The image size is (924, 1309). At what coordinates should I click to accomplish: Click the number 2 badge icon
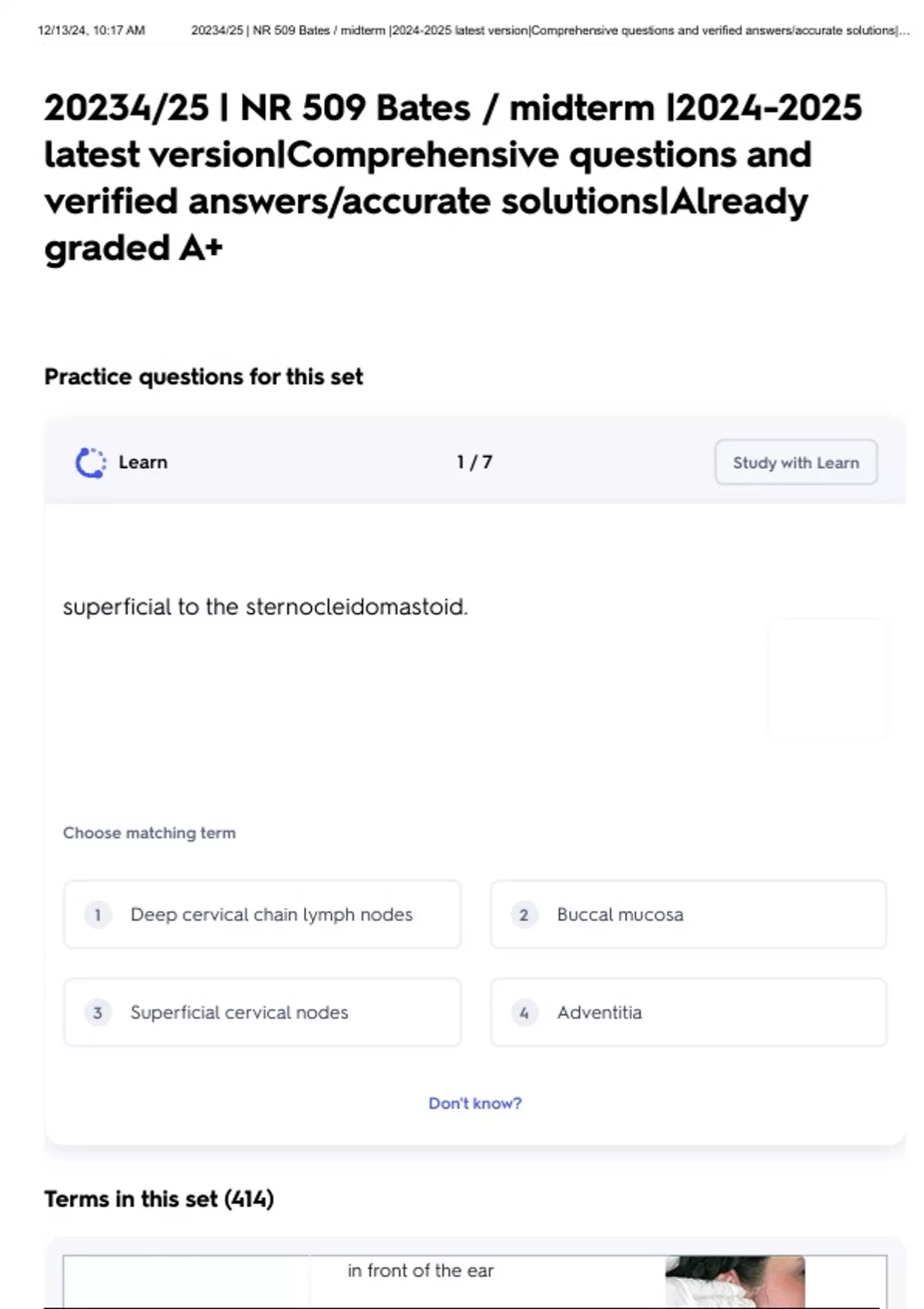coord(524,915)
